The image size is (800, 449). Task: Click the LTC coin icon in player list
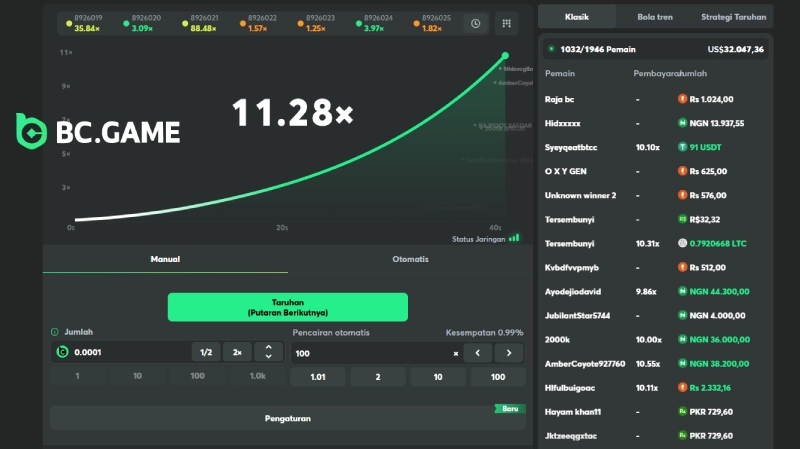tap(682, 243)
